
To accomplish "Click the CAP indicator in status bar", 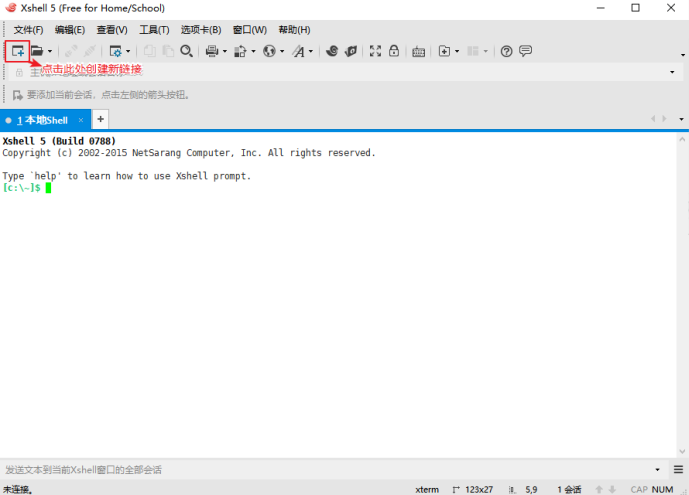I will tap(639, 489).
